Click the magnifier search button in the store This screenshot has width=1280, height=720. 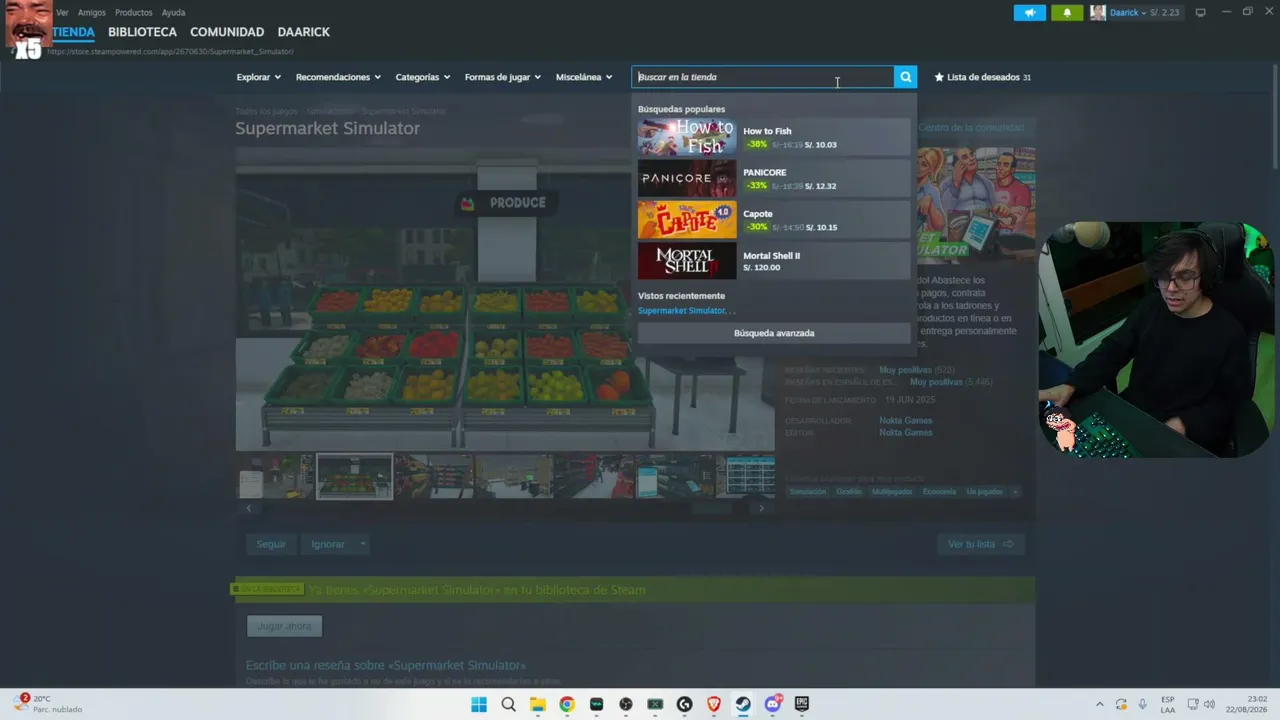[905, 77]
